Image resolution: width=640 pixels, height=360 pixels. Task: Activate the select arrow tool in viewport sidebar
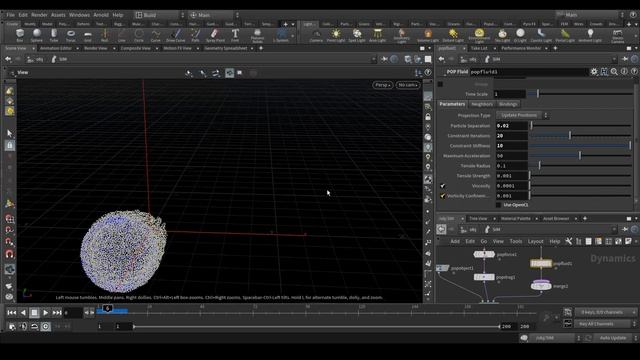10,133
